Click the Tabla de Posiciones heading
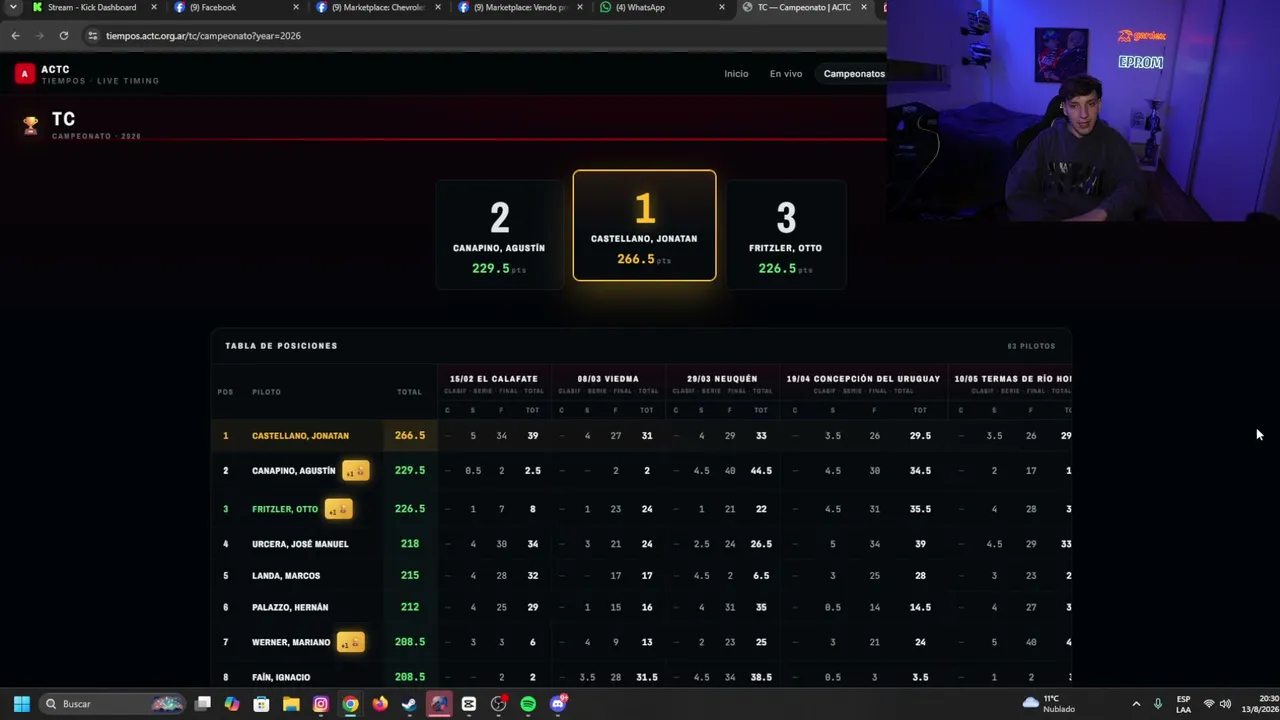The height and width of the screenshot is (720, 1280). (x=281, y=346)
